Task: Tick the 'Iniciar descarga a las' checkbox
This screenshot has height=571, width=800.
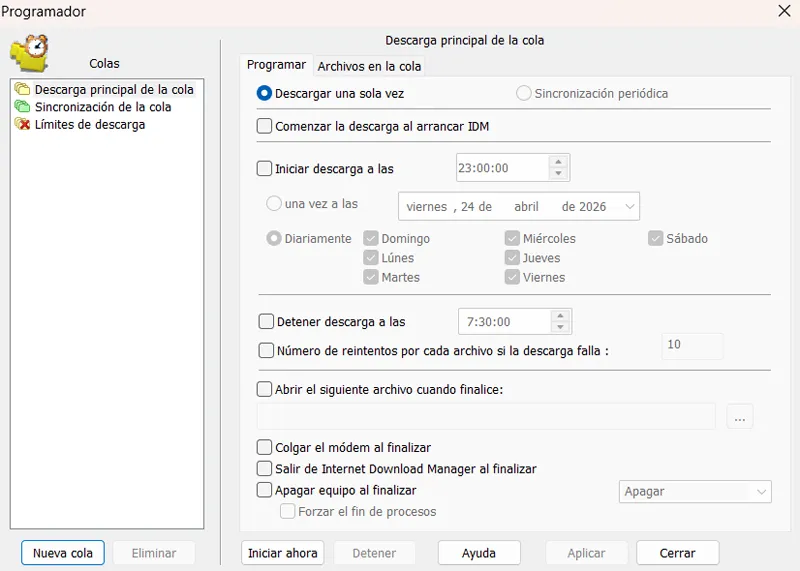Action: (x=264, y=168)
